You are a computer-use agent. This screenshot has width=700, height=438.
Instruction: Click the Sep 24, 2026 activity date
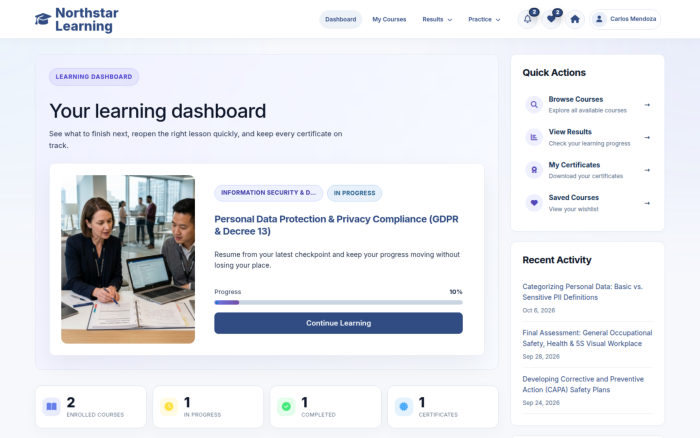click(x=541, y=403)
